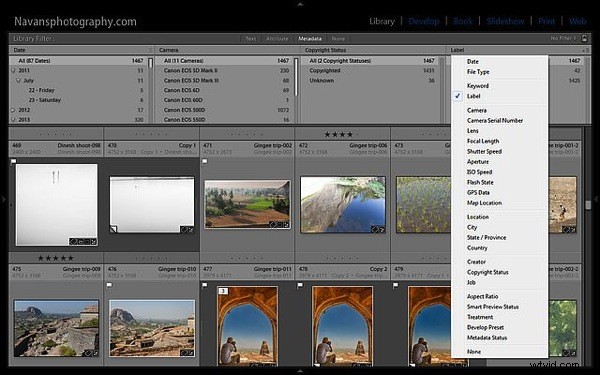
Task: Toggle the pick flag on photo 479
Action: pos(396,285)
